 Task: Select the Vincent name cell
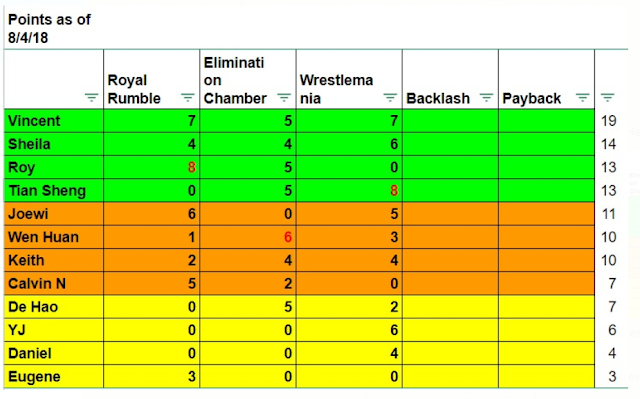tap(54, 121)
